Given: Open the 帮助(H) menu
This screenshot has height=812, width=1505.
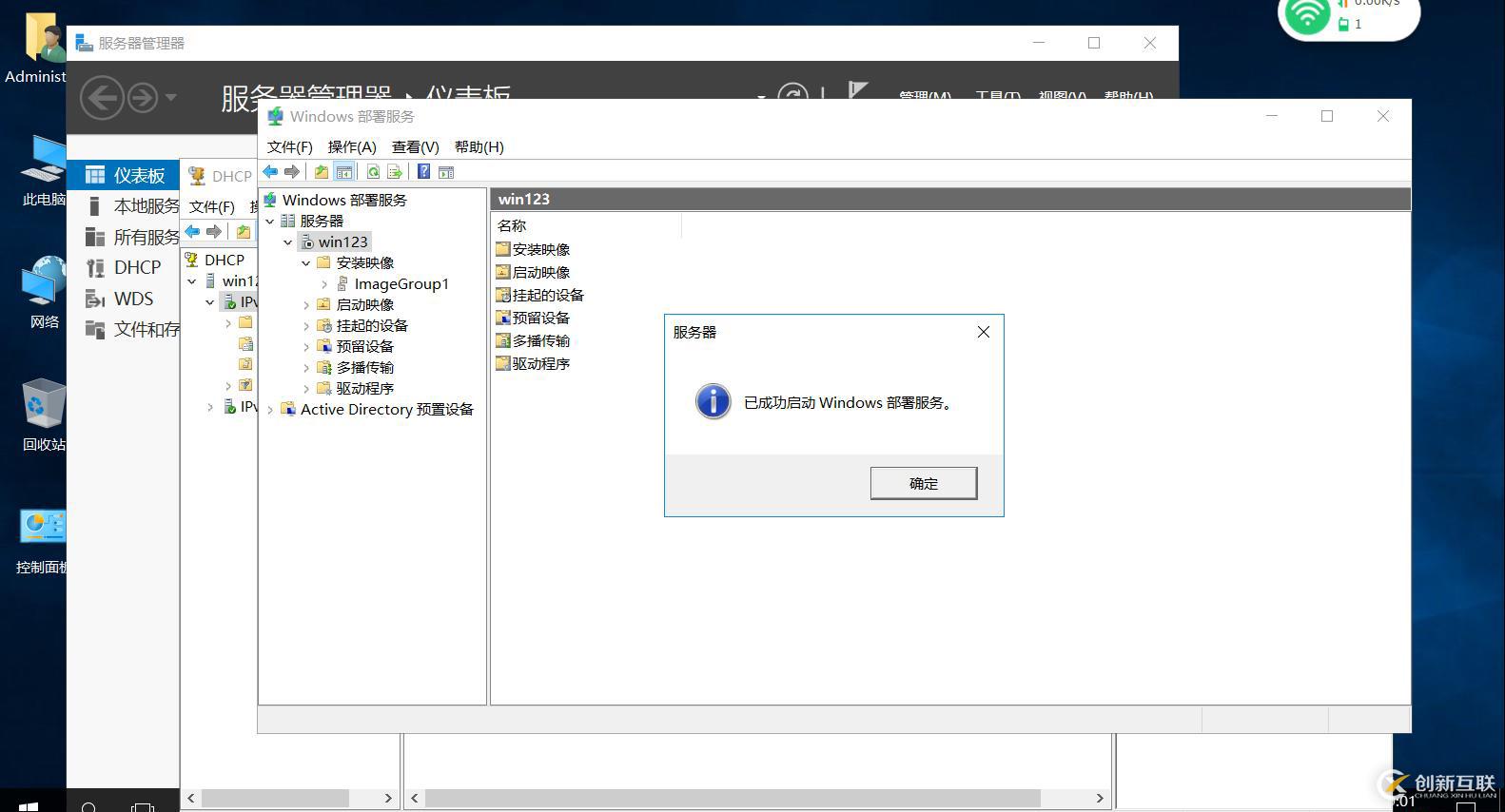Looking at the screenshot, I should [479, 146].
